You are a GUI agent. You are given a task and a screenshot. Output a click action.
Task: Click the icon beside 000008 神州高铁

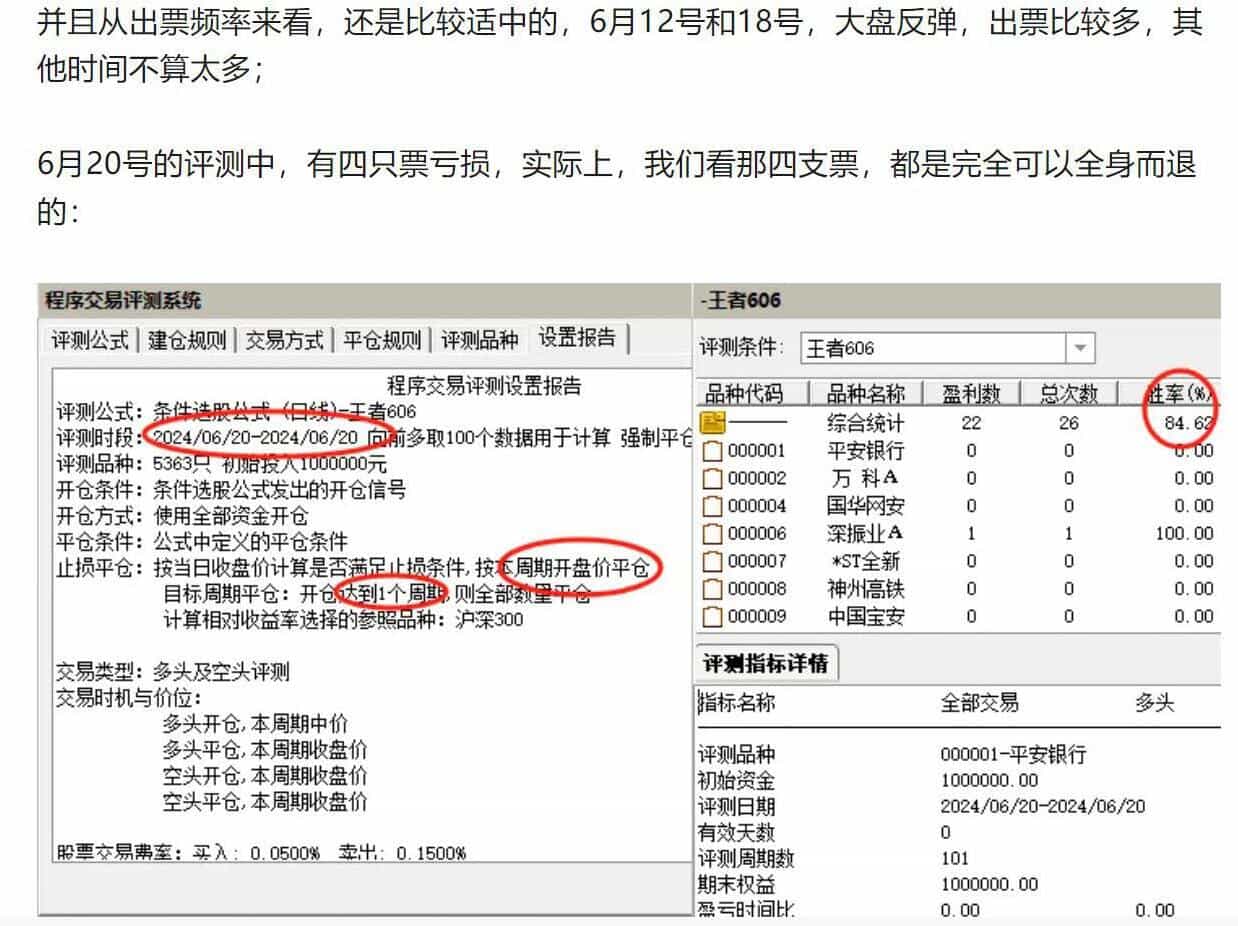[712, 589]
